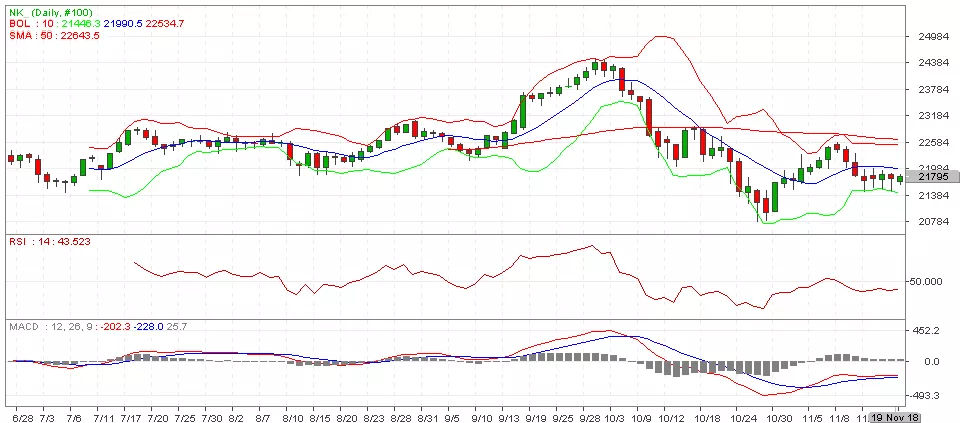Click the 23184 price axis label

pos(934,116)
